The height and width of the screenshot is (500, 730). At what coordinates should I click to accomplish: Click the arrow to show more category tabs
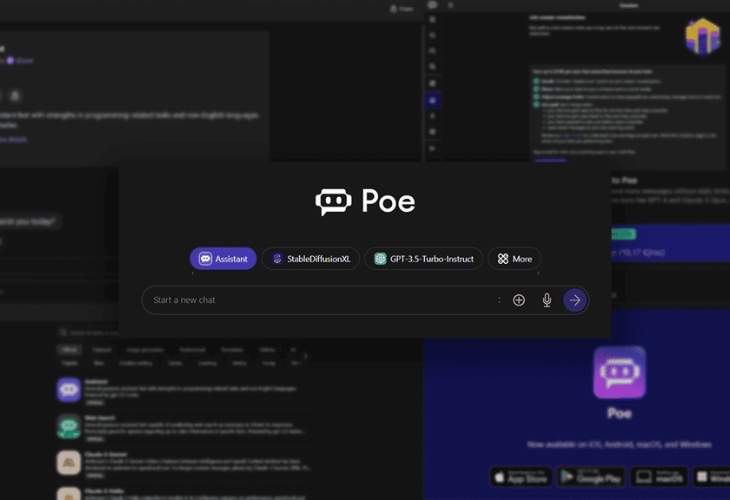point(305,356)
